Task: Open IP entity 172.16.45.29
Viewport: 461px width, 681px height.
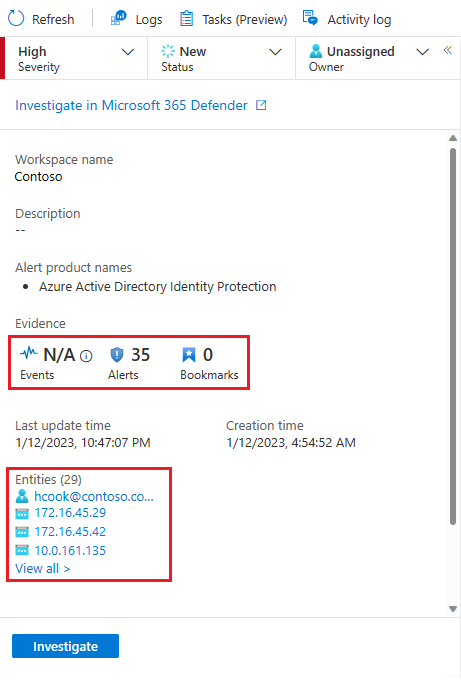Action: click(70, 513)
